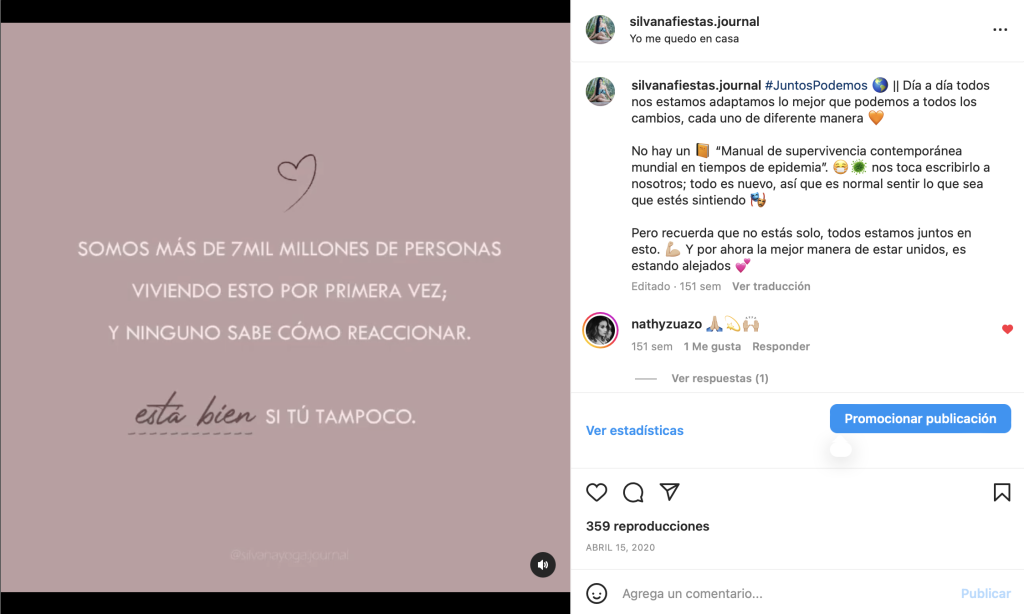
Task: Open the emoji picker smiley icon
Action: (x=596, y=593)
